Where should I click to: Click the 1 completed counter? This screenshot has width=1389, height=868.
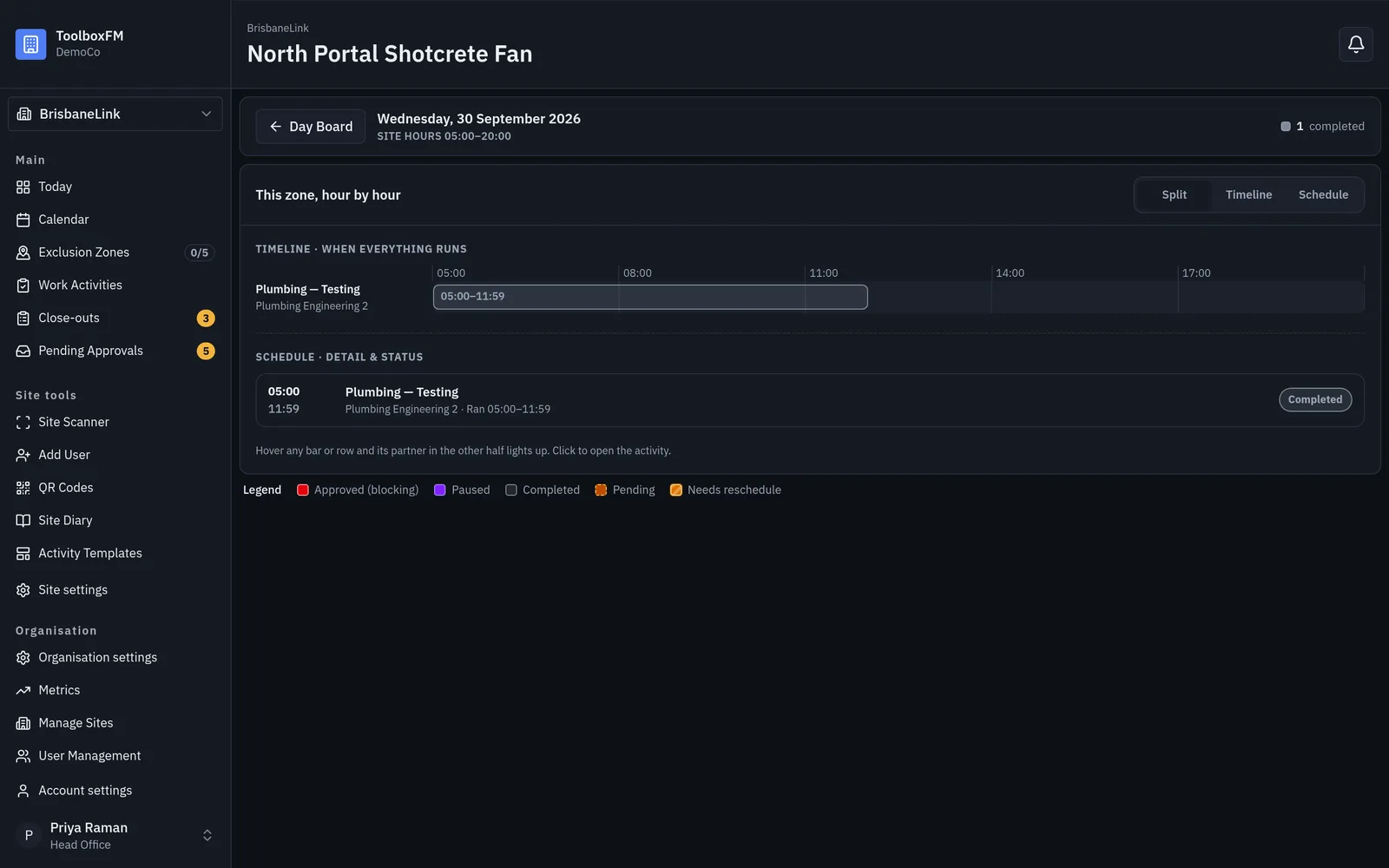tap(1322, 127)
